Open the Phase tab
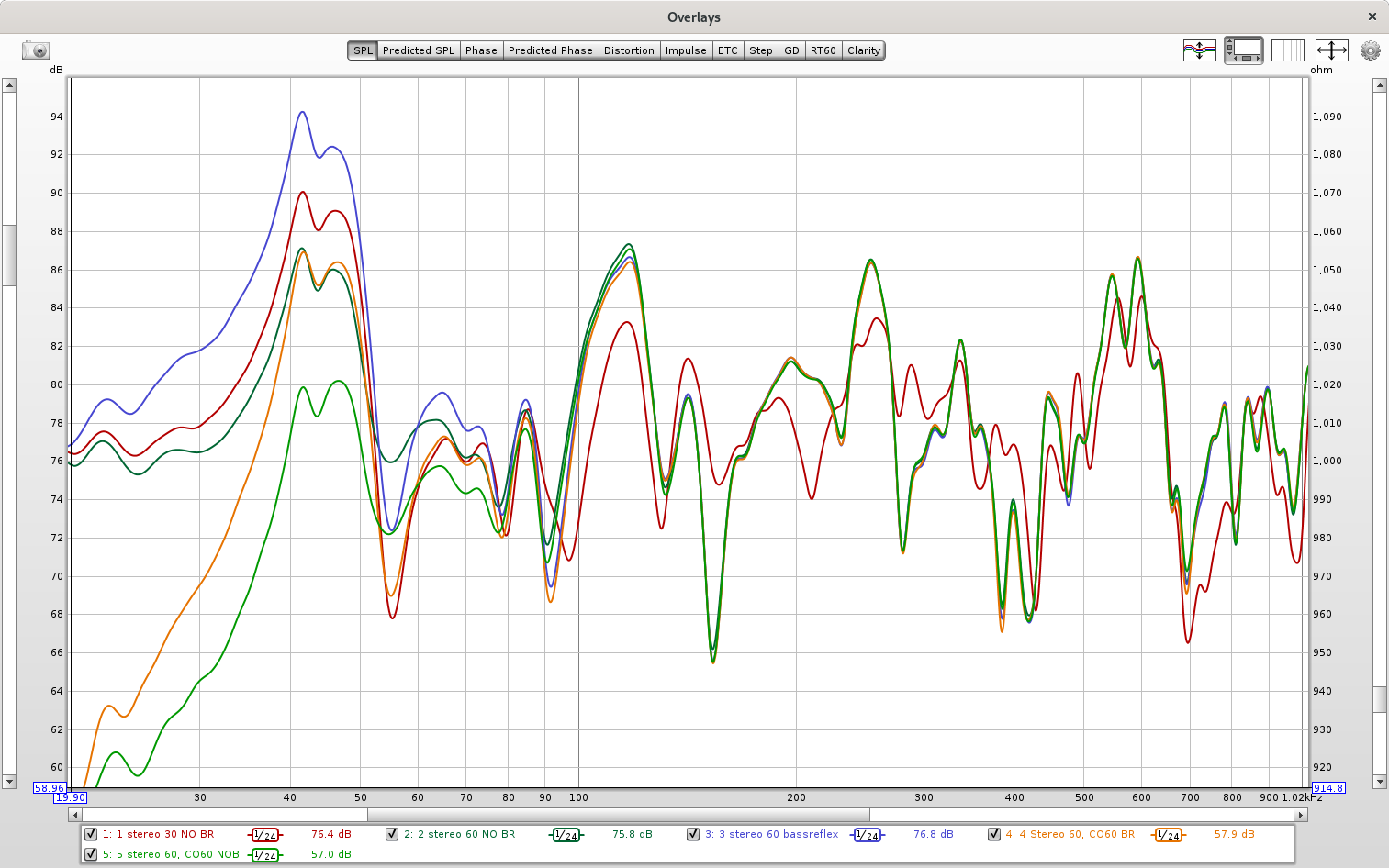Screen dimensions: 1389x868 click(481, 50)
